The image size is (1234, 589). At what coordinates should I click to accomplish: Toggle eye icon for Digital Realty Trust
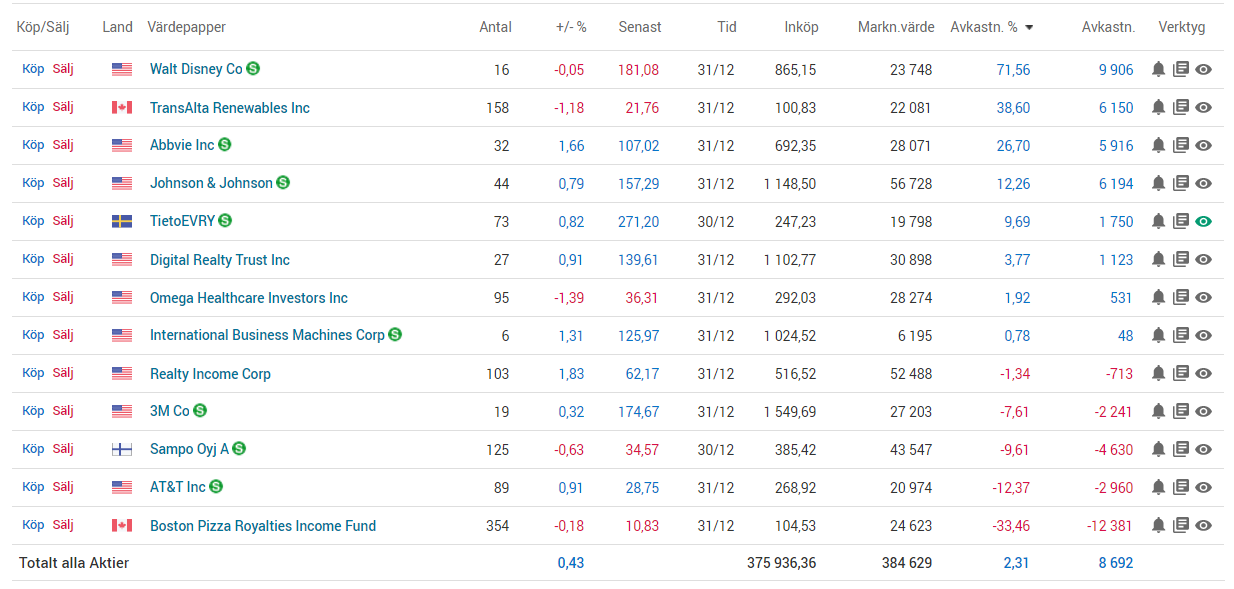click(1204, 259)
